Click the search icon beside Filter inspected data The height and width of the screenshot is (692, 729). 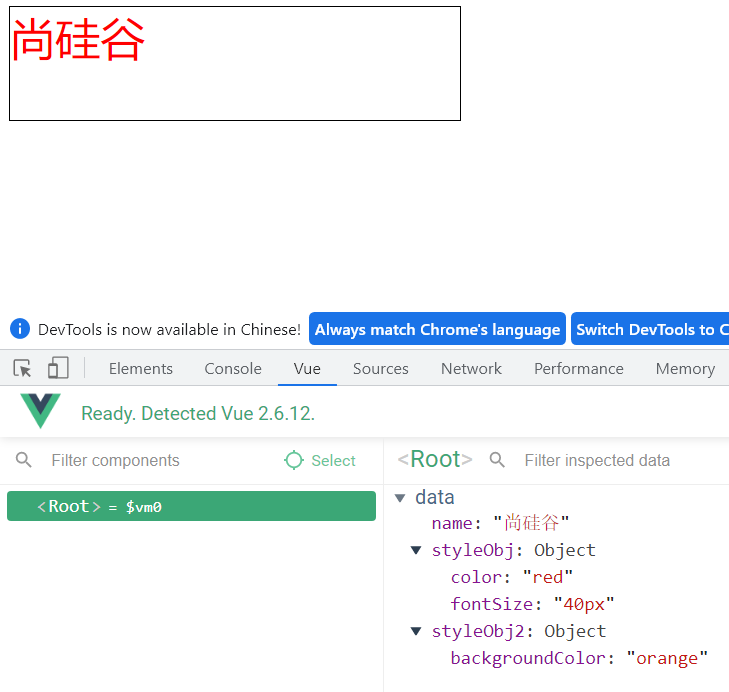[497, 460]
